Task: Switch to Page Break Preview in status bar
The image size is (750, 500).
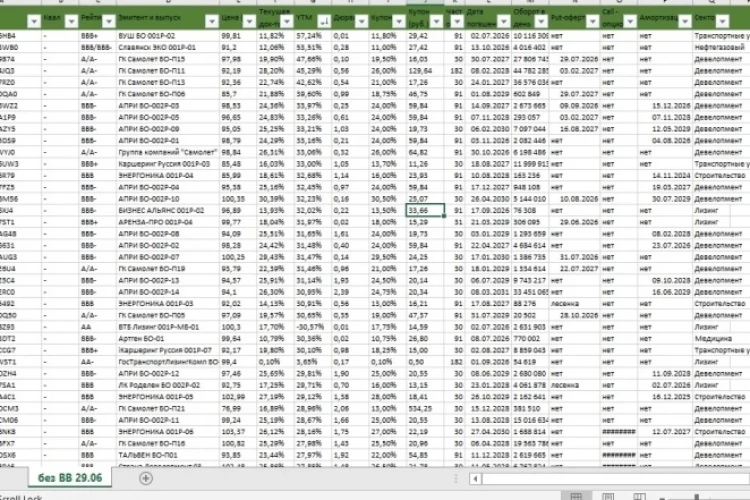Action: click(639, 497)
